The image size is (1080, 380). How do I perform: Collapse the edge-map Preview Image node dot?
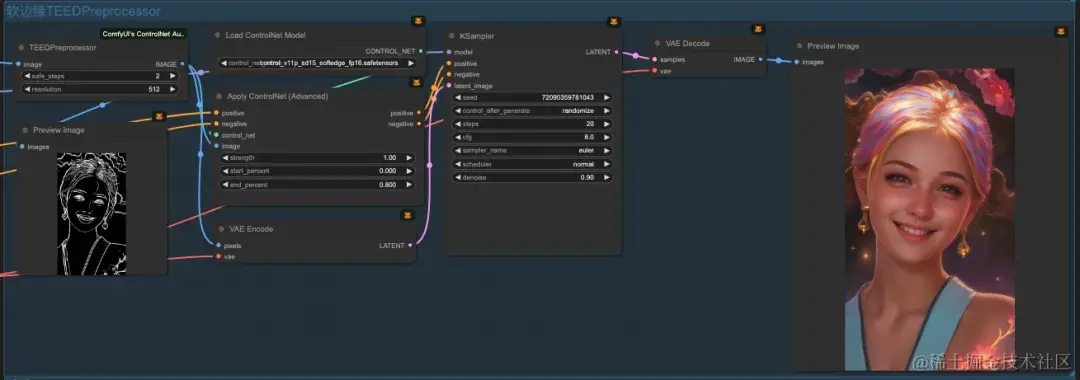click(x=25, y=130)
